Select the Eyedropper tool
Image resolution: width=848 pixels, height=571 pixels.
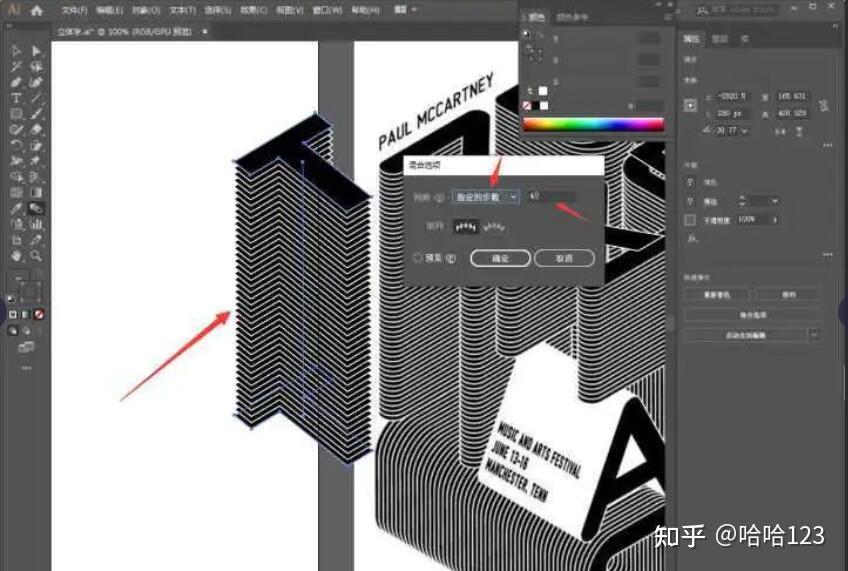[16, 208]
